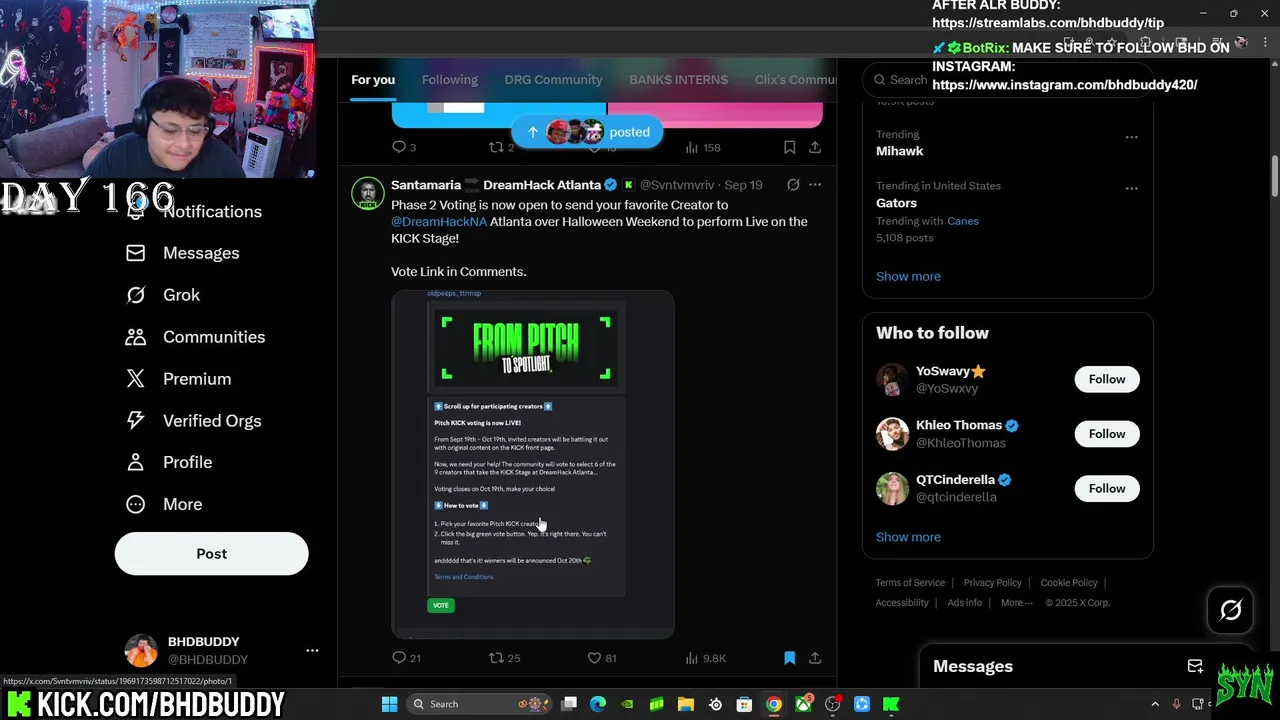Viewport: 1280px width, 720px height.
Task: Open Canes link under Gators trend
Action: coord(963,221)
